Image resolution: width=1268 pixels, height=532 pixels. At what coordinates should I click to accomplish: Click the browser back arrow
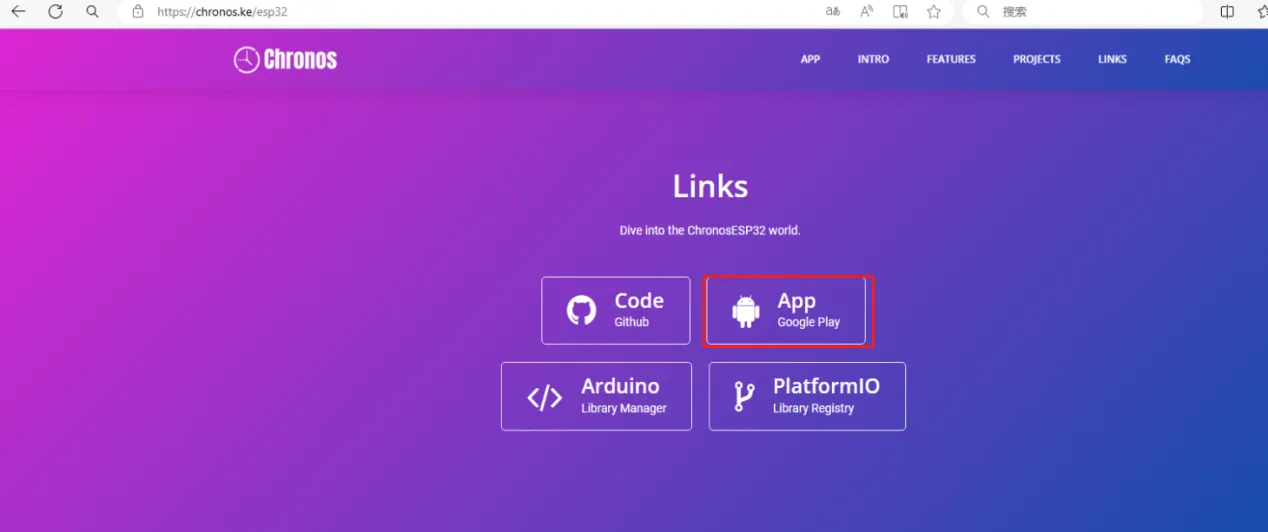(18, 12)
